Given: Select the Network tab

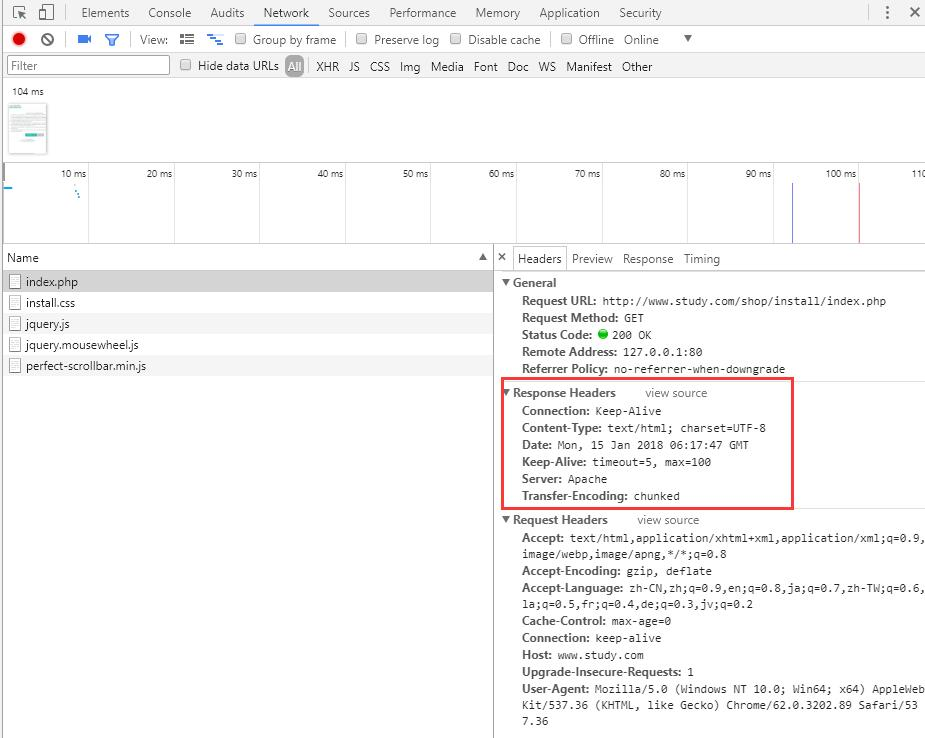Looking at the screenshot, I should pyautogui.click(x=286, y=12).
